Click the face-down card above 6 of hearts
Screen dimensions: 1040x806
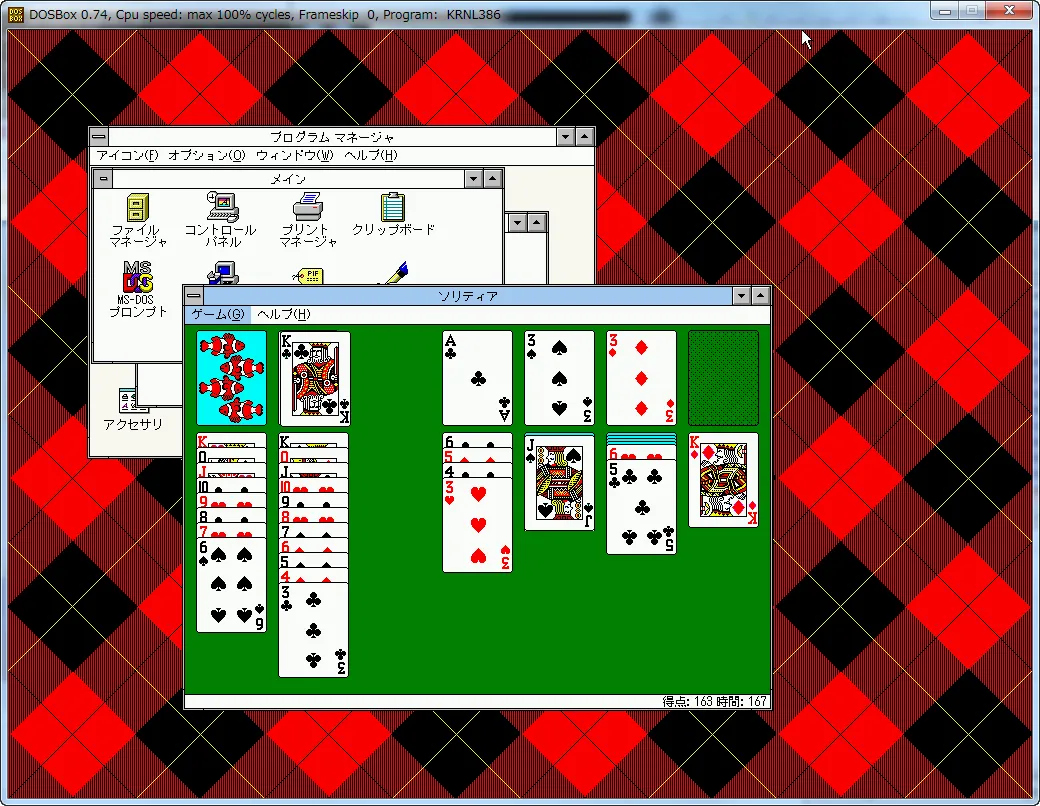coord(641,438)
